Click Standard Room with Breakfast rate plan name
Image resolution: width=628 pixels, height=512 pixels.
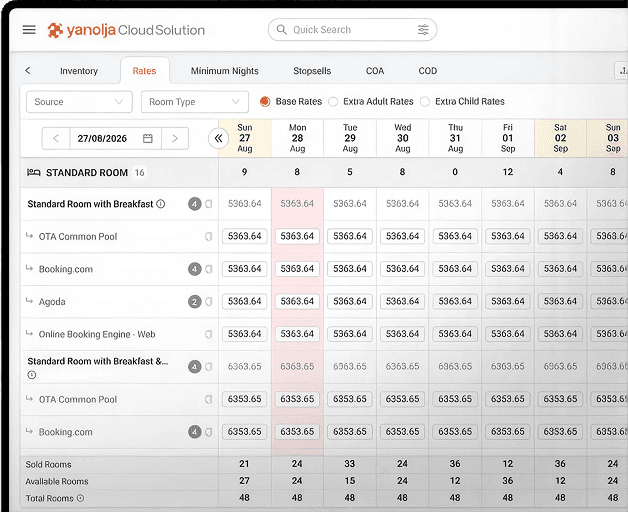tap(91, 204)
